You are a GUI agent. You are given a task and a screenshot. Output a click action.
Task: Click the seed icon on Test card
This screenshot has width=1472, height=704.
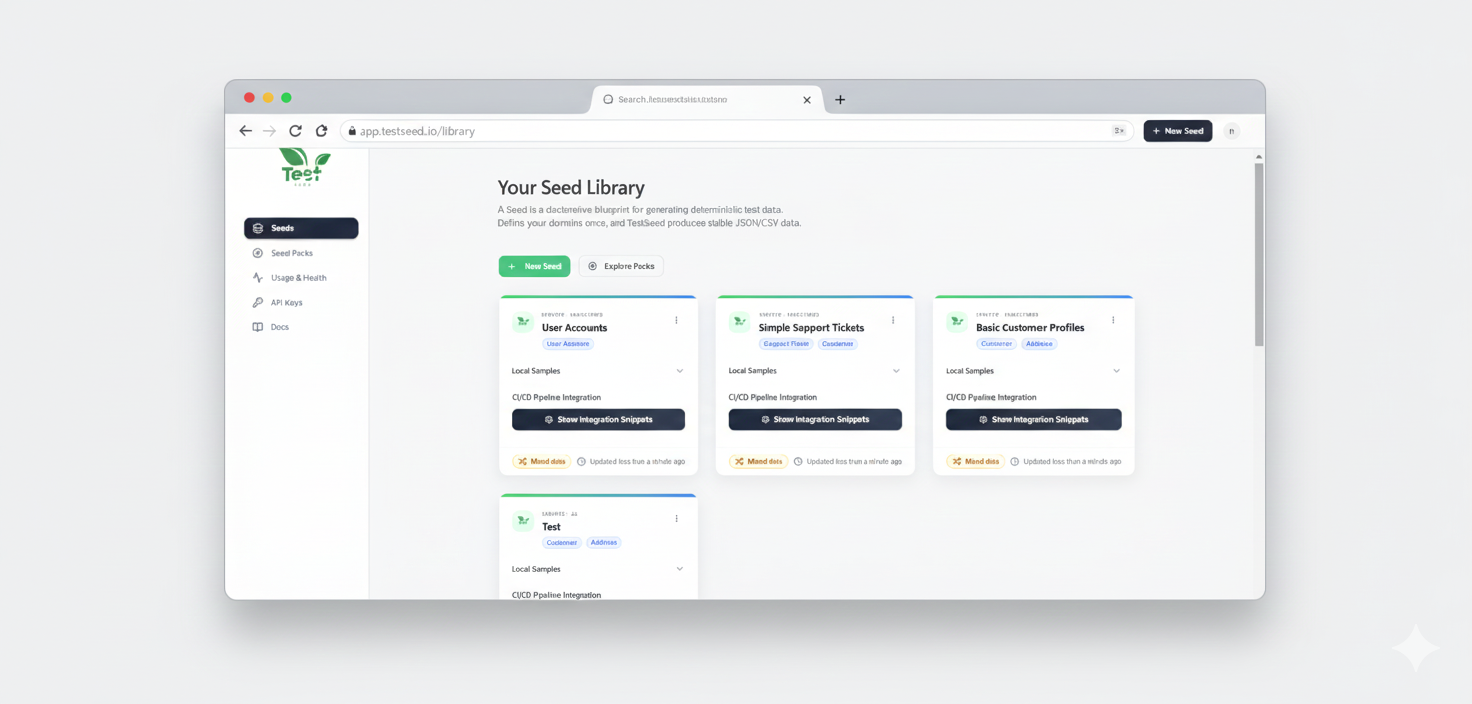pos(522,521)
